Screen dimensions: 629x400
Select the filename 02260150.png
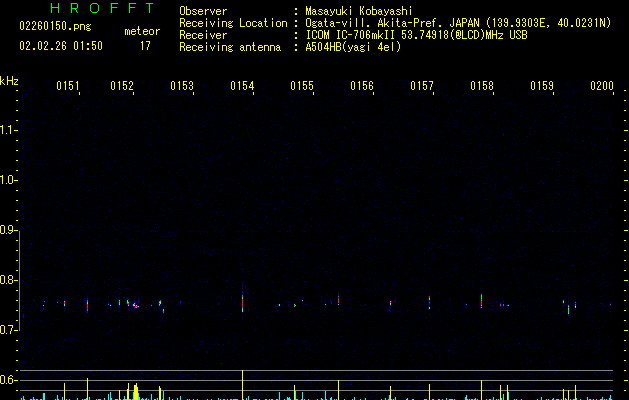[x=55, y=26]
